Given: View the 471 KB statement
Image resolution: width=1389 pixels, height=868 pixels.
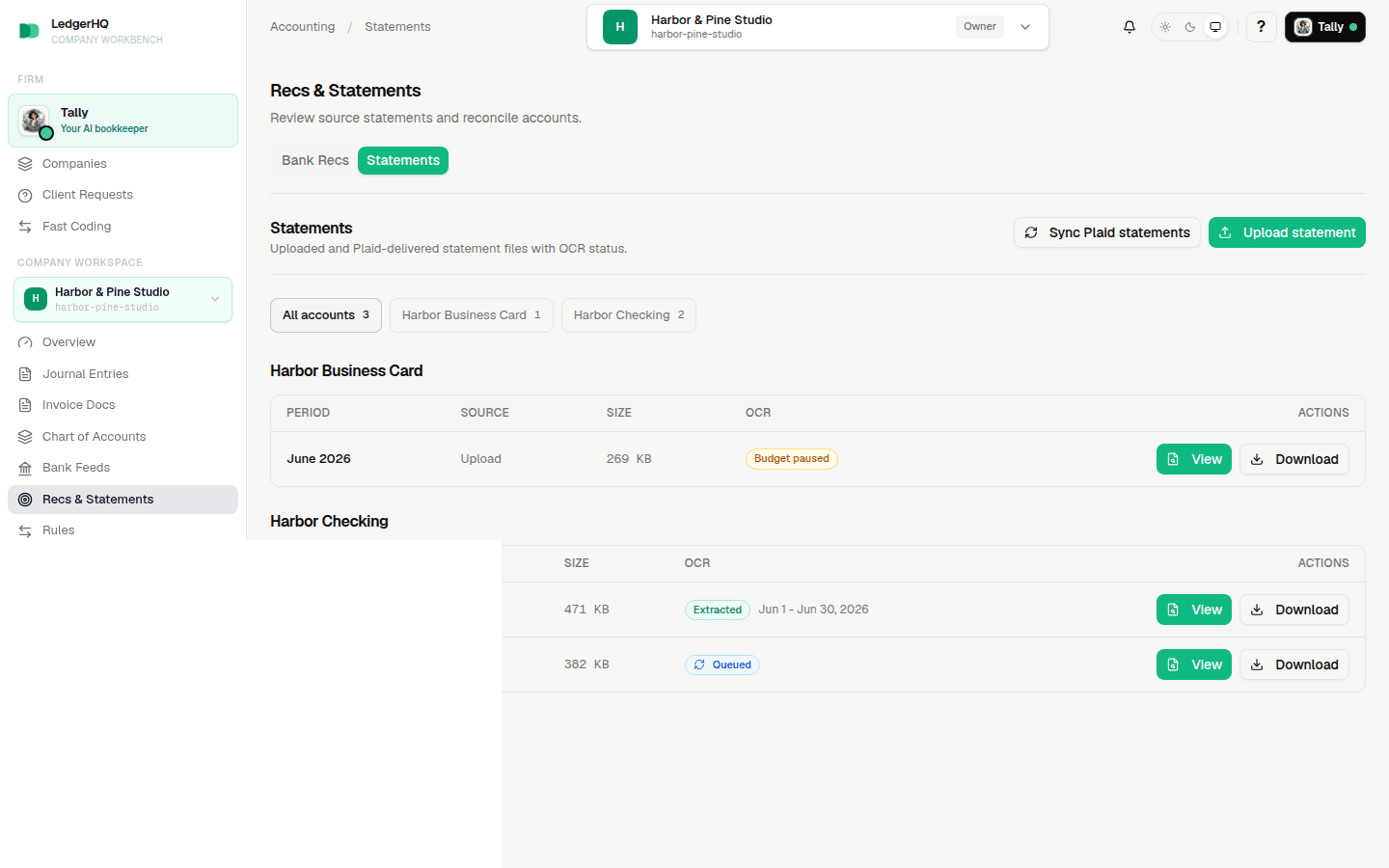Looking at the screenshot, I should (x=1194, y=610).
